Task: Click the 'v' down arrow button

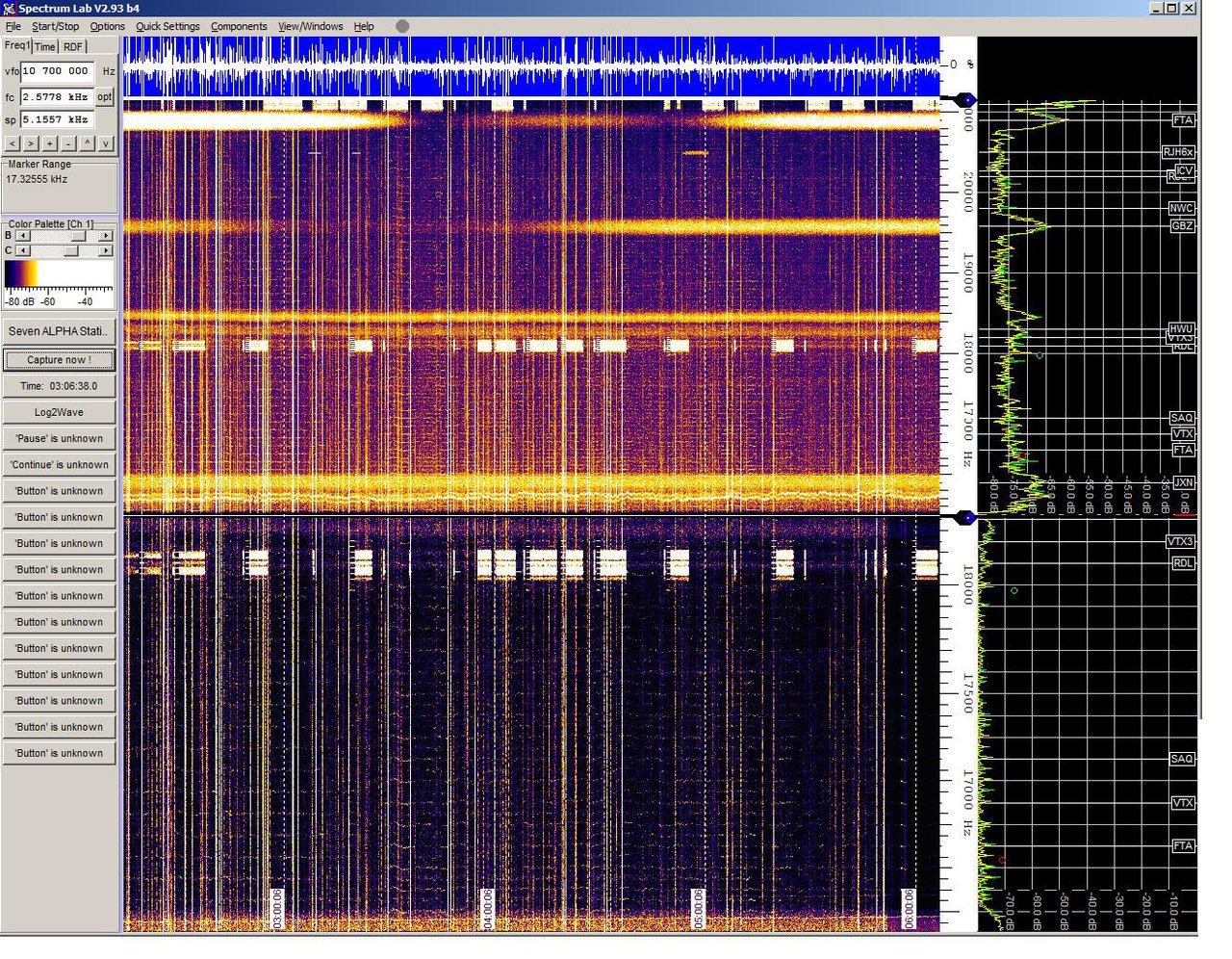Action: (106, 143)
